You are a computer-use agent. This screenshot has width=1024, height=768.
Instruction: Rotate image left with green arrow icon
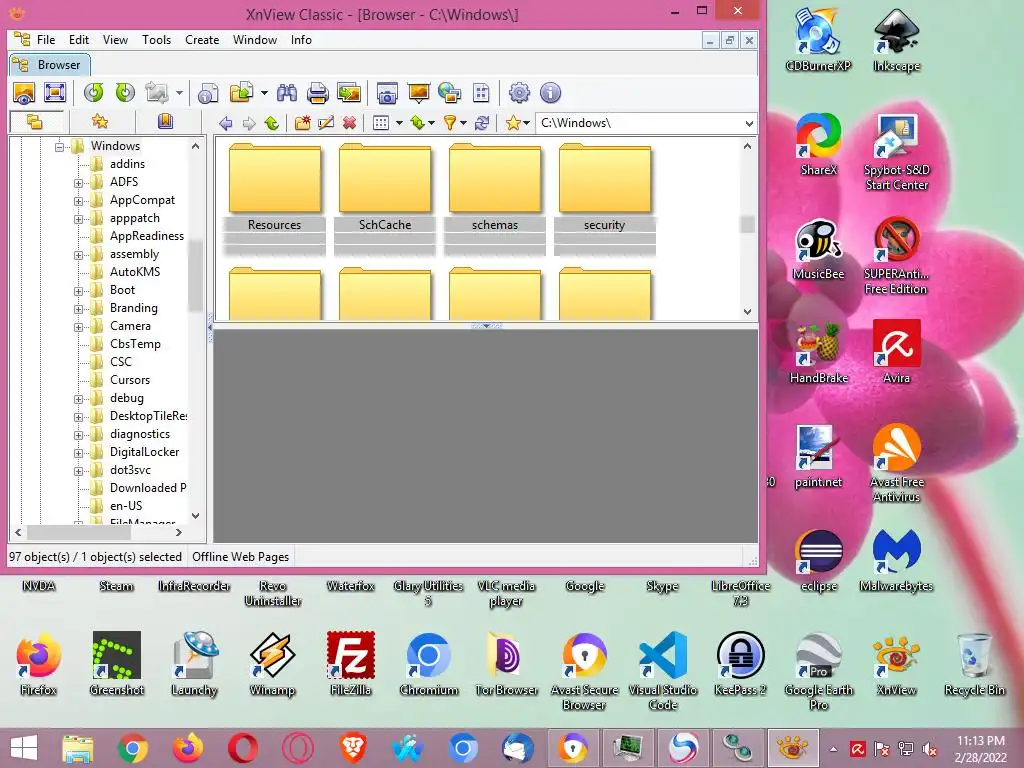[x=93, y=93]
